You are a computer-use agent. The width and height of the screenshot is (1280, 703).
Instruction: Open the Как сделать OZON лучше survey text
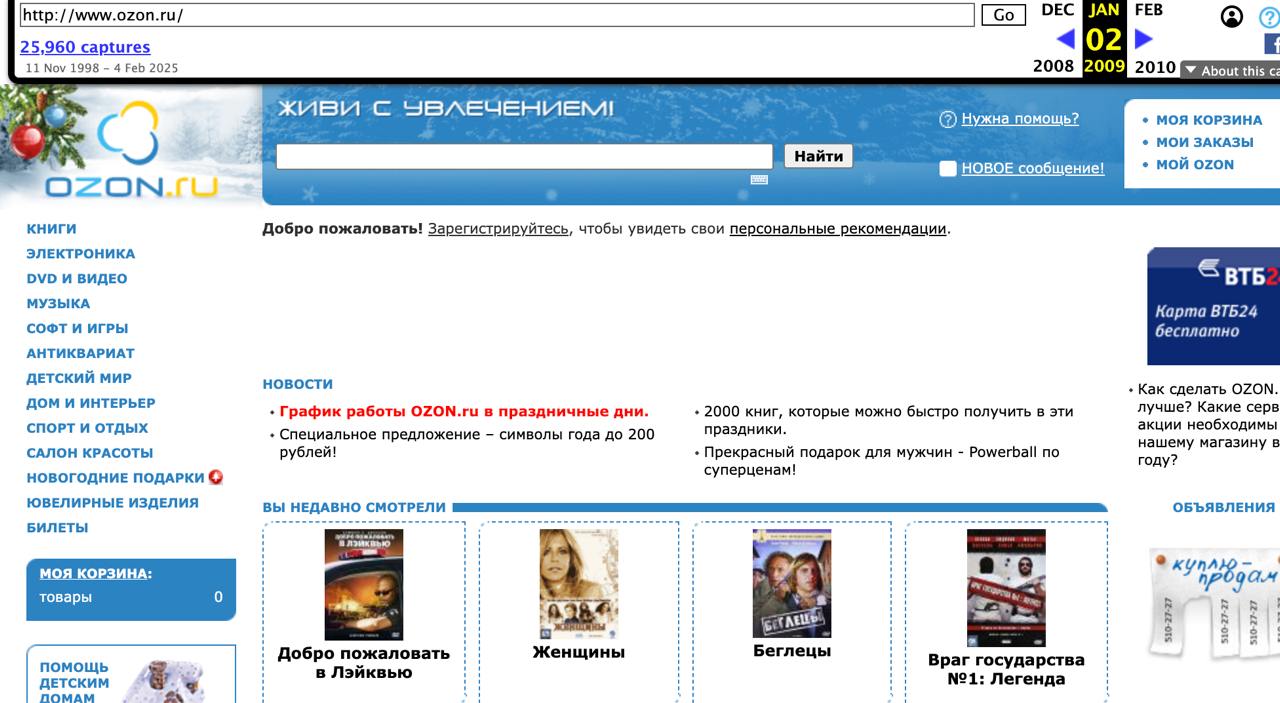[x=1208, y=425]
